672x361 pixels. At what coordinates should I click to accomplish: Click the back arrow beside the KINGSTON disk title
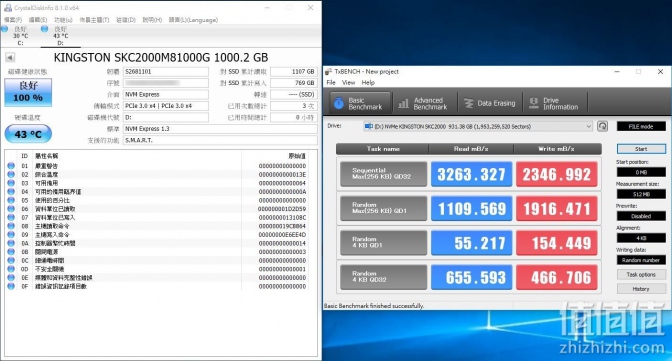(10, 57)
